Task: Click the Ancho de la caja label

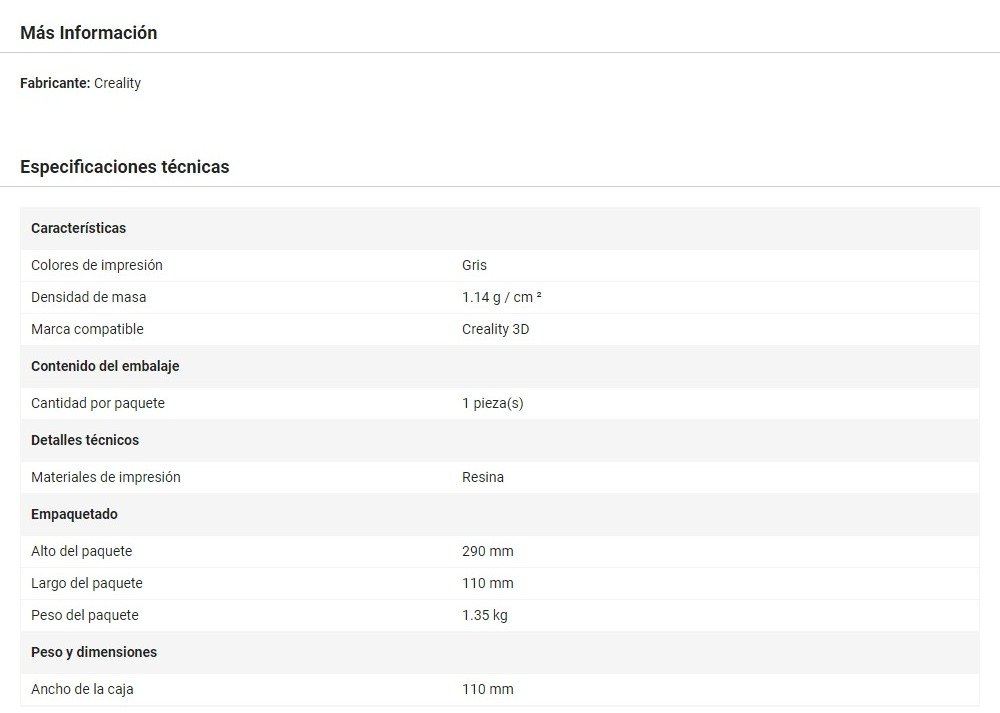Action: (82, 689)
